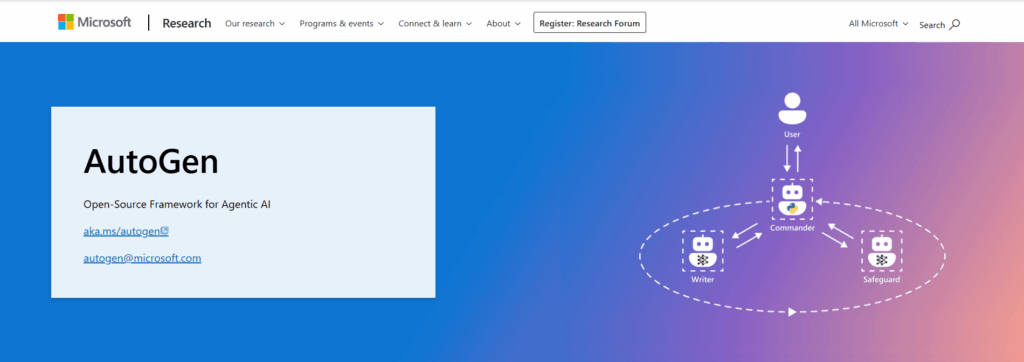Screen dimensions: 1024x362
Task: Open the aka.ms/autogen link
Action: [x=126, y=231]
